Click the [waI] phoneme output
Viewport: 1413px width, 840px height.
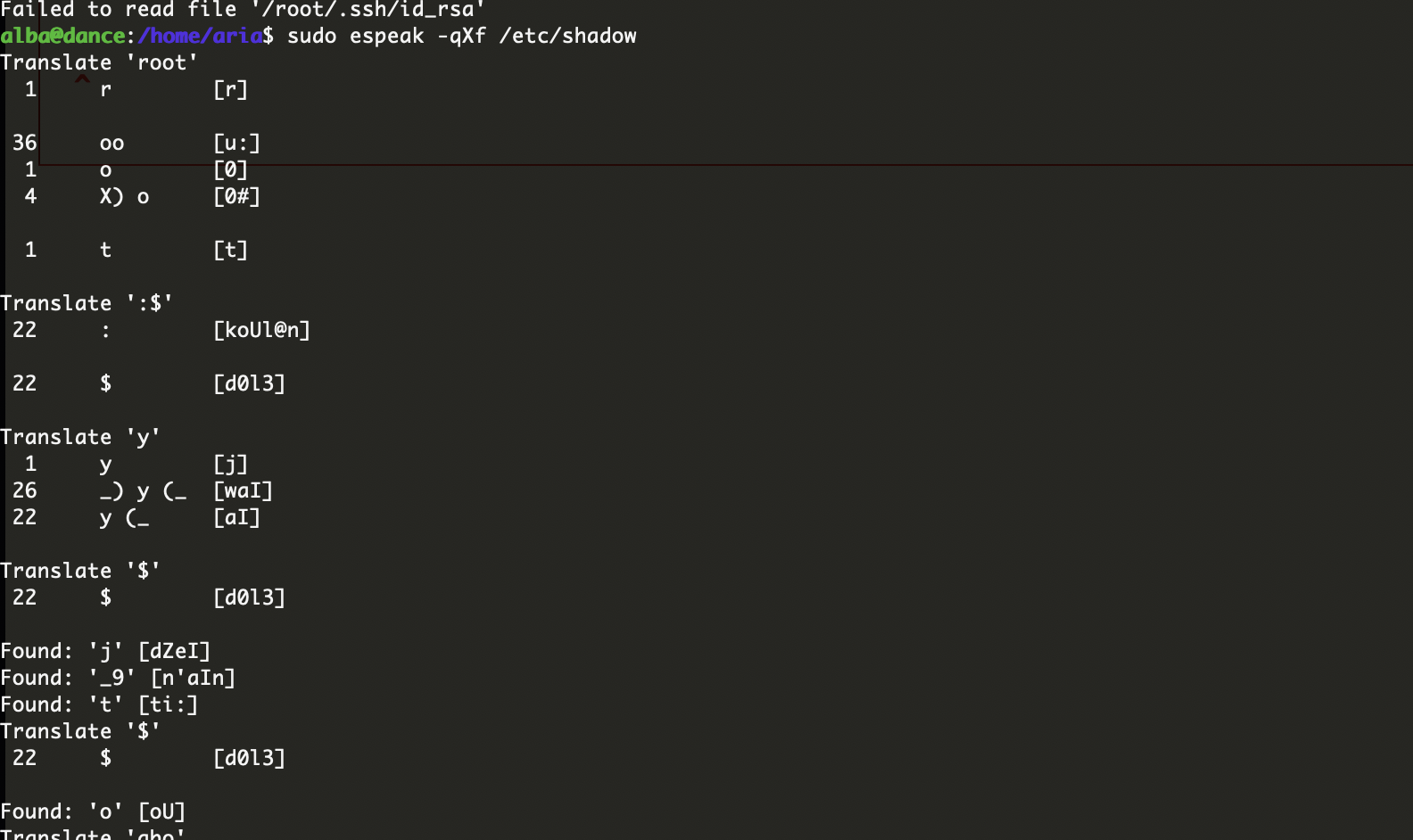pyautogui.click(x=243, y=490)
